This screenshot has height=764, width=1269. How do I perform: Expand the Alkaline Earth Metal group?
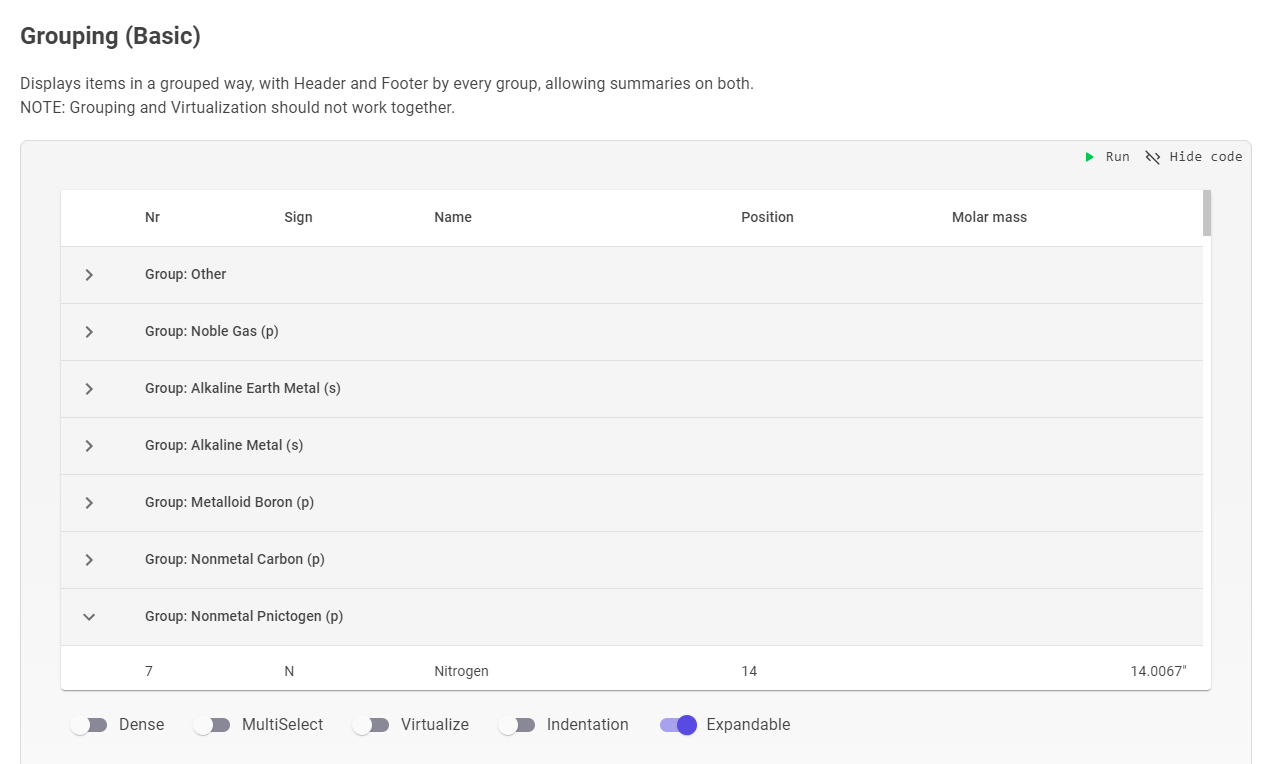coord(89,388)
